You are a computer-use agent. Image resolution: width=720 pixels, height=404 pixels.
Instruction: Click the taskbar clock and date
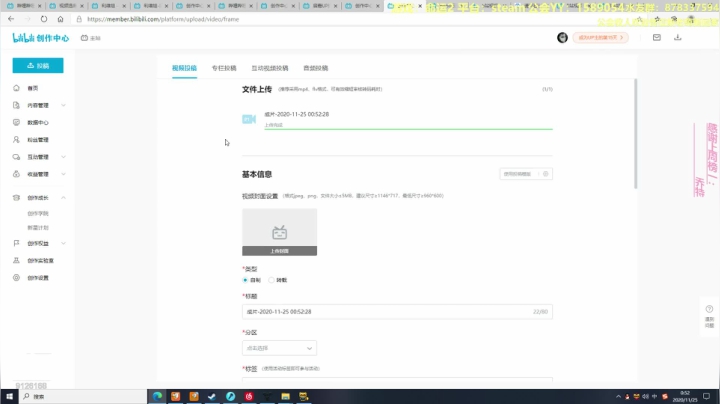(x=685, y=396)
